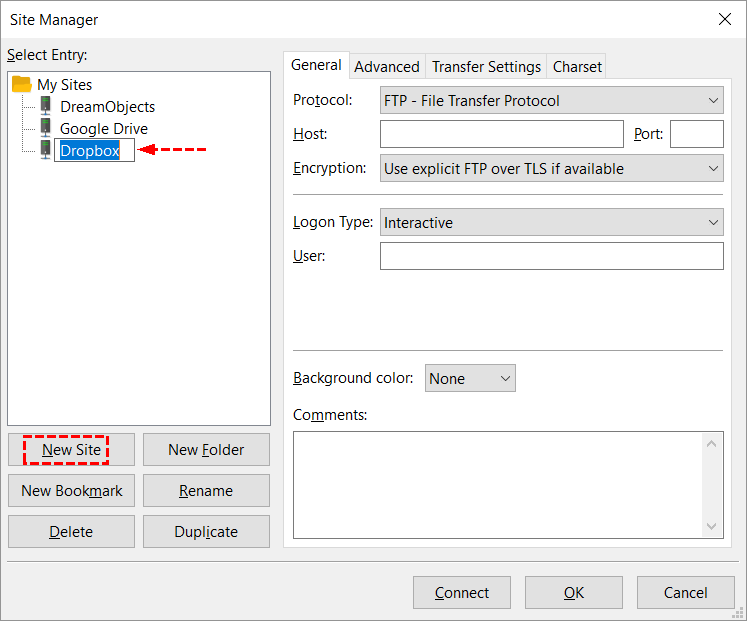Click the DreamObjects server icon
This screenshot has height=621, width=747.
coord(45,106)
